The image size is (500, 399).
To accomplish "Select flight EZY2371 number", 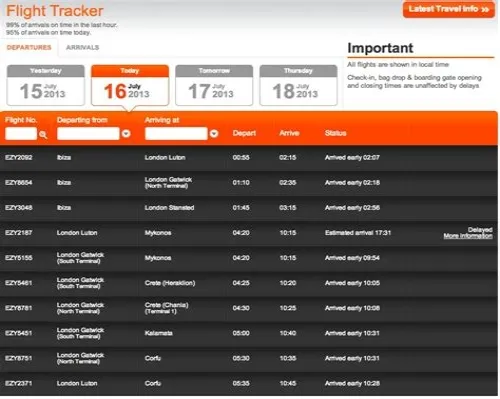I will (19, 383).
